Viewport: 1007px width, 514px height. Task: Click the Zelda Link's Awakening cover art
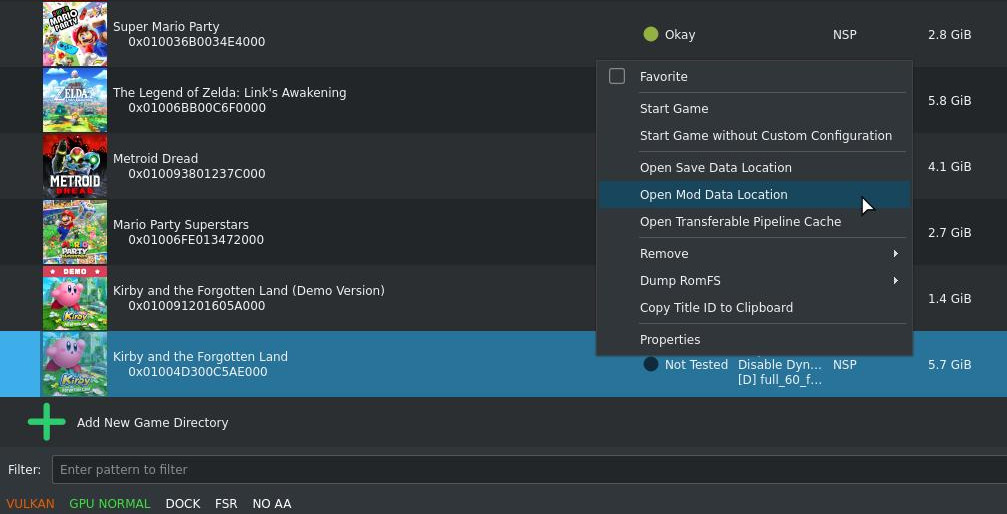(x=74, y=100)
